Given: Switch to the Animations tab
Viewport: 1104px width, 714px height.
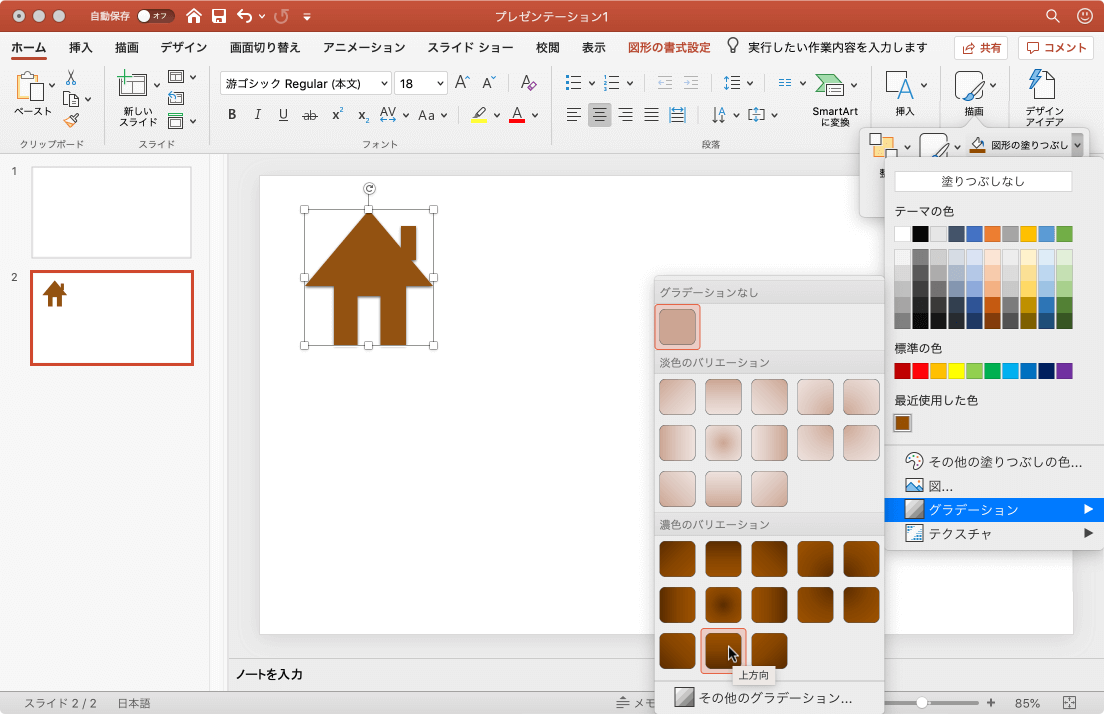Looking at the screenshot, I should click(364, 47).
